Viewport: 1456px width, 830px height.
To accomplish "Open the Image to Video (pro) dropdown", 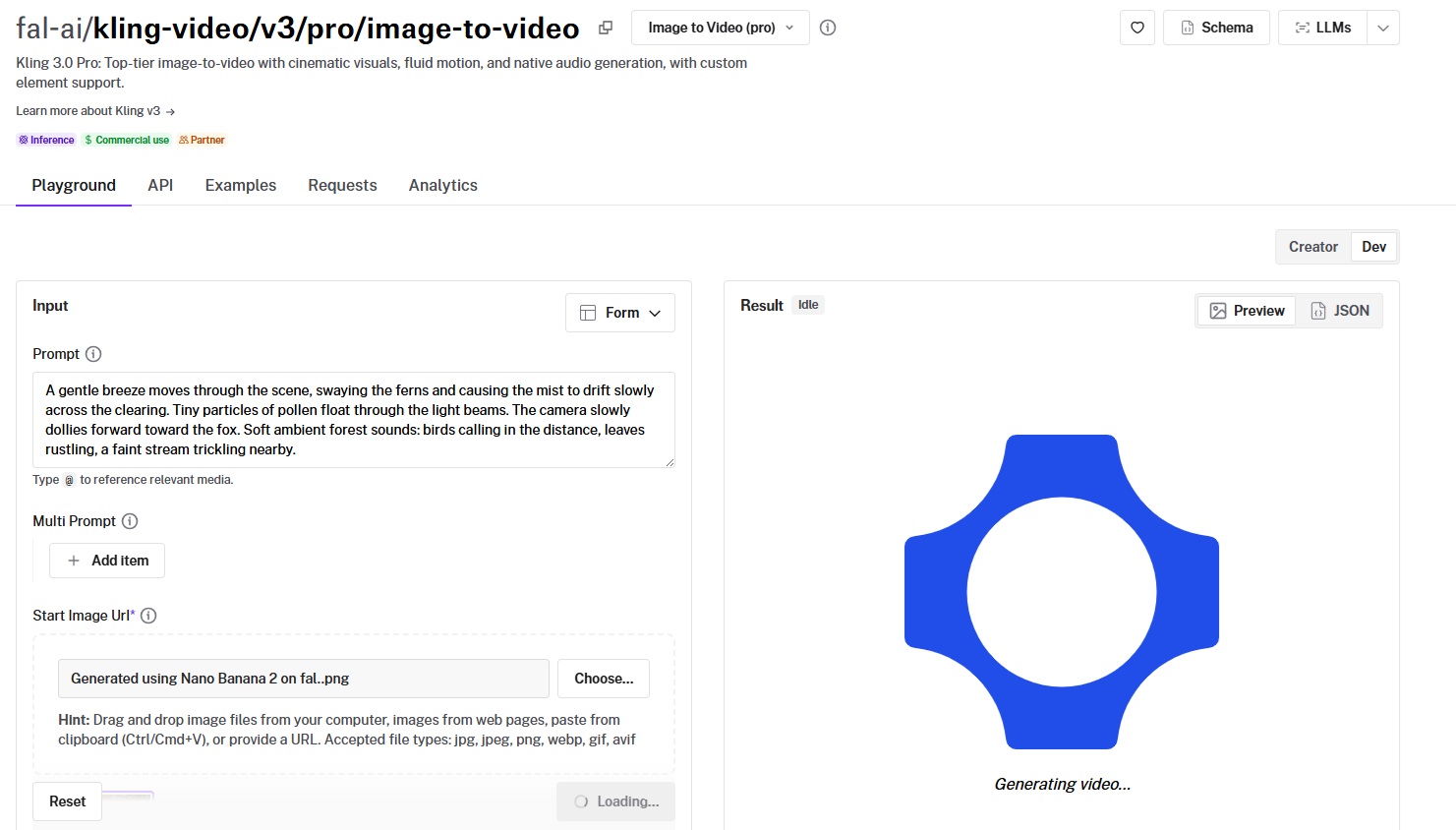I will point(720,28).
